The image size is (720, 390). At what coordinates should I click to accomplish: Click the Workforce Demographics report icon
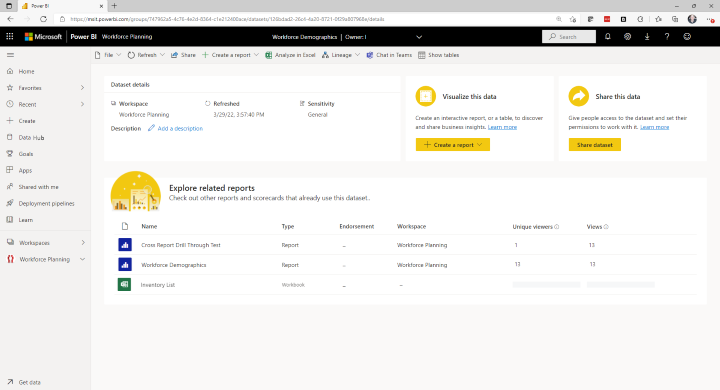[x=124, y=265]
